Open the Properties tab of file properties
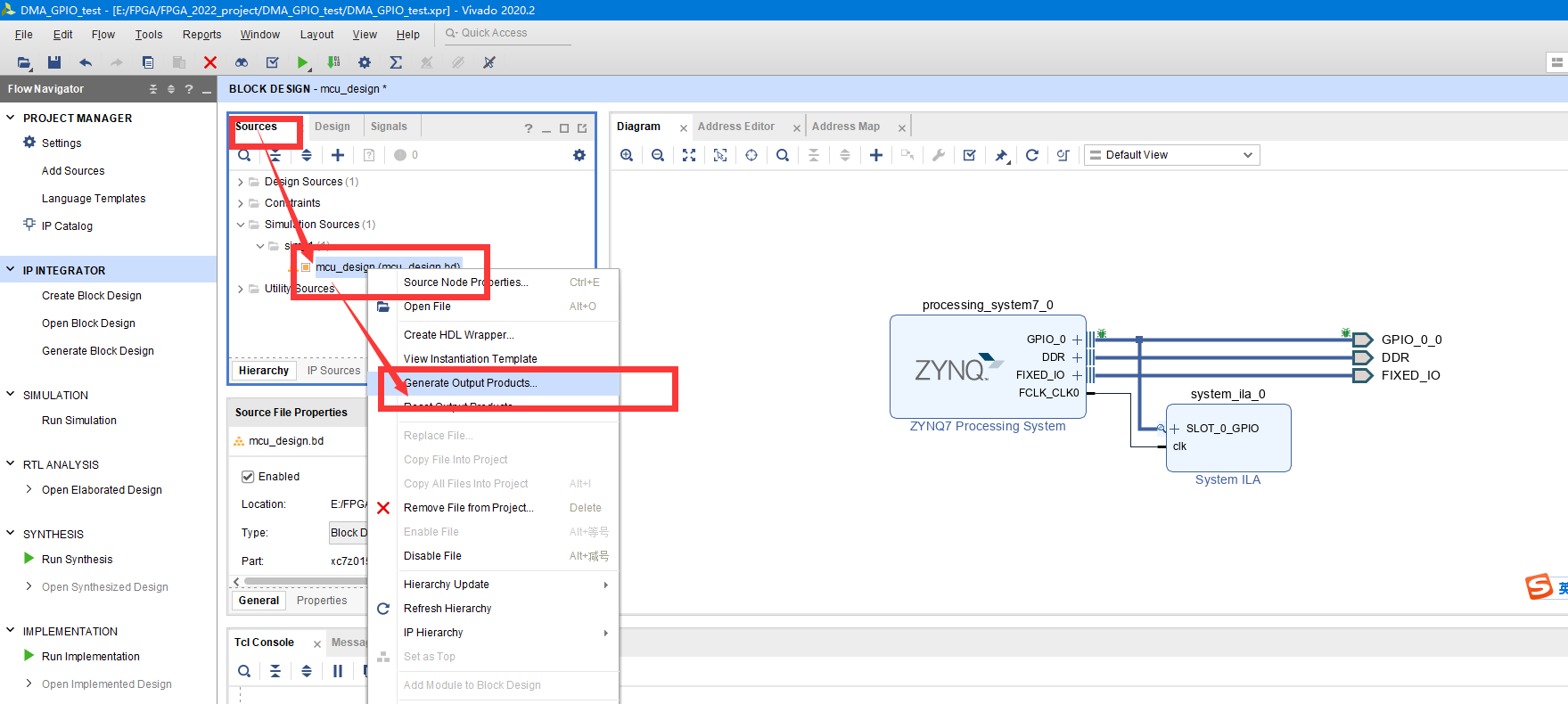Screen dimensions: 1568x704 tap(322, 601)
